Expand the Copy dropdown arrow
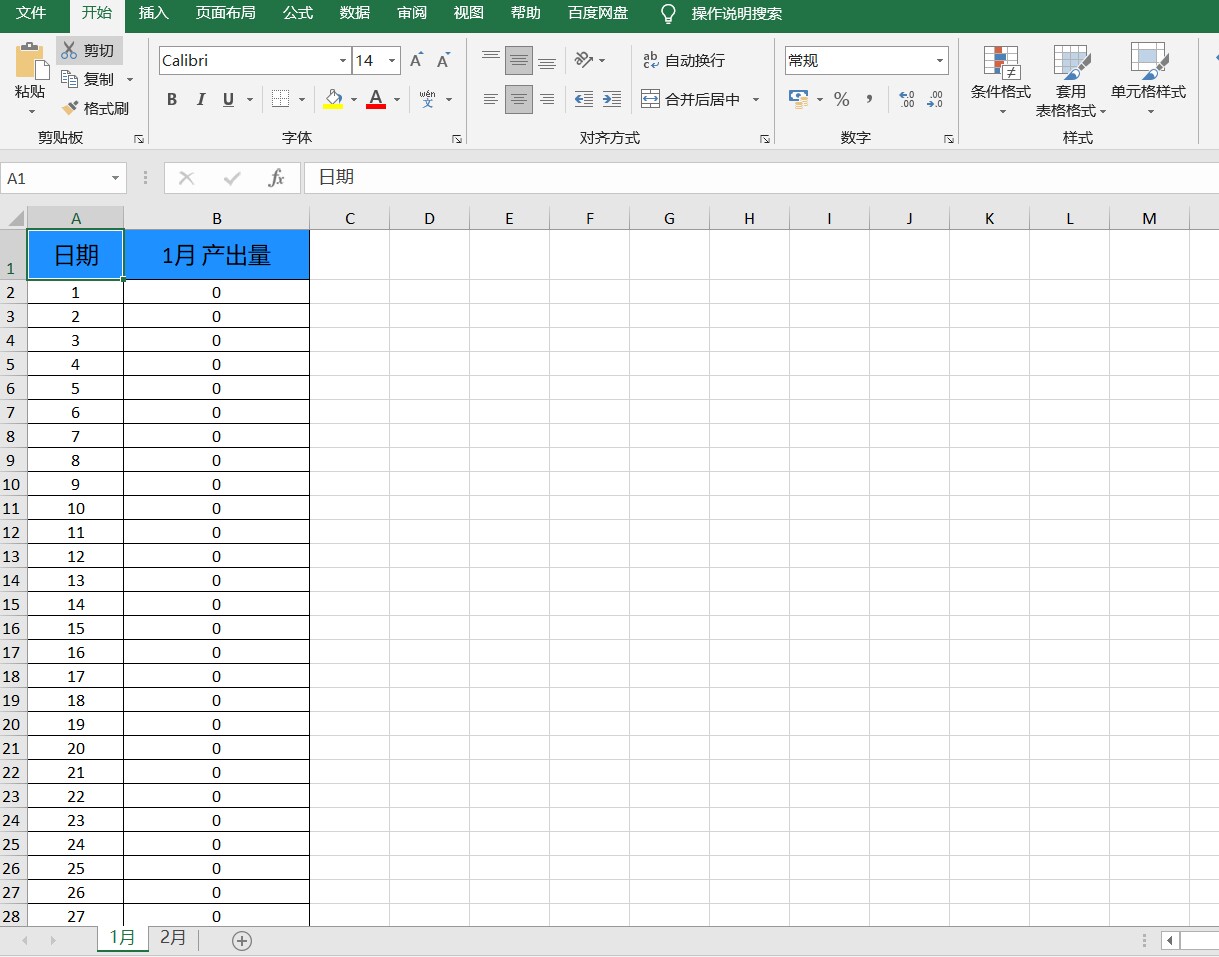Image resolution: width=1219 pixels, height=957 pixels. click(x=130, y=80)
